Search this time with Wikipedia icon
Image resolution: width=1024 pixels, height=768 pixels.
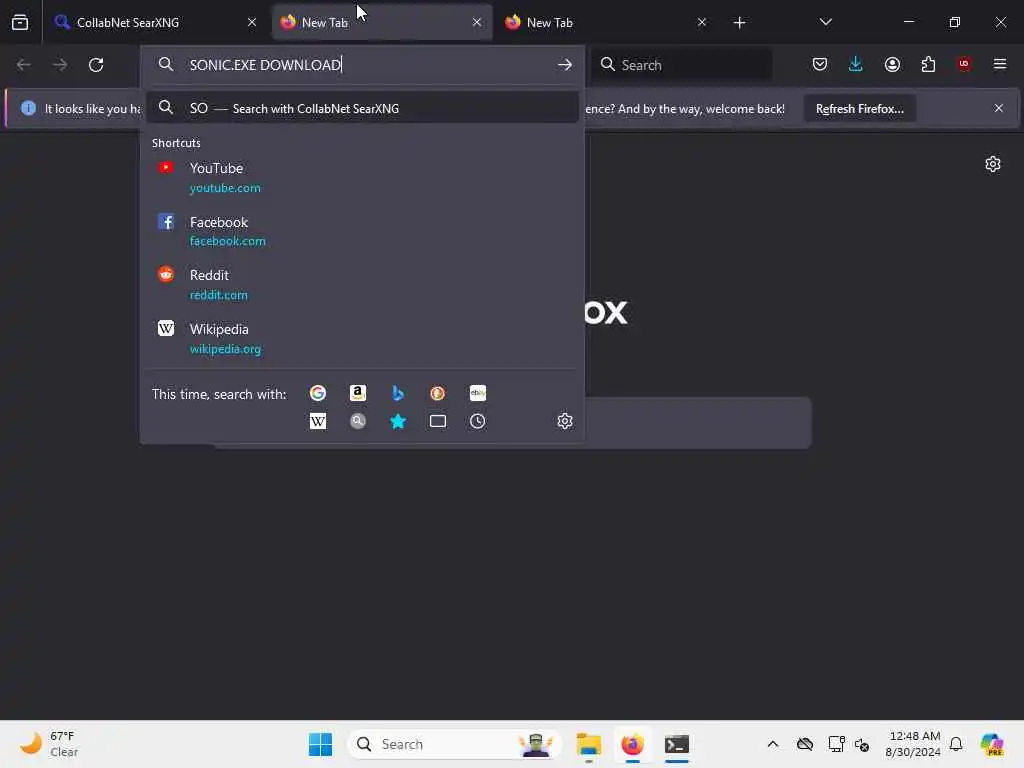pos(317,421)
